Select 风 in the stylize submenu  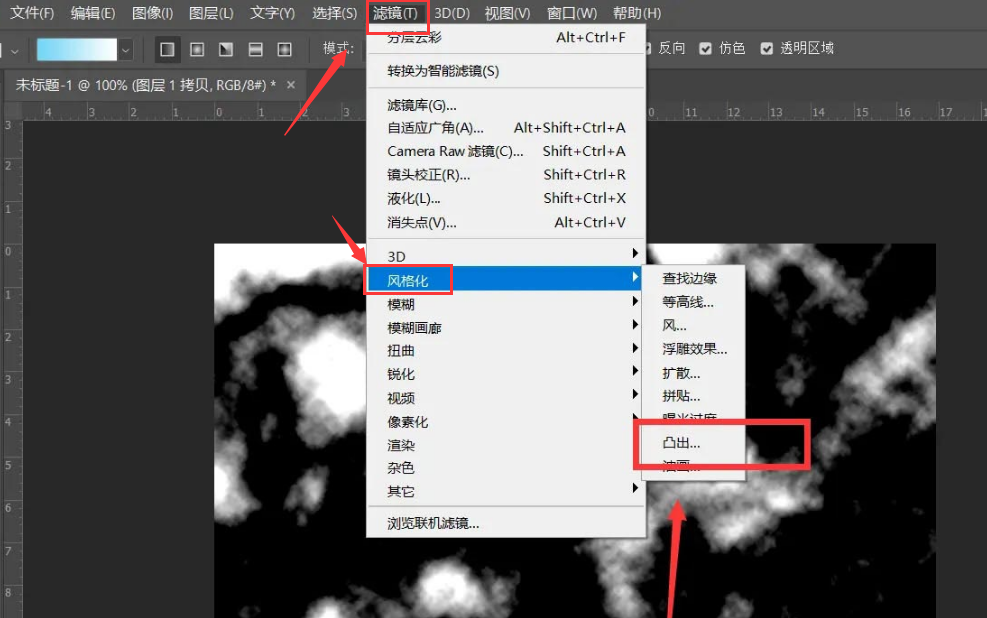tap(670, 324)
